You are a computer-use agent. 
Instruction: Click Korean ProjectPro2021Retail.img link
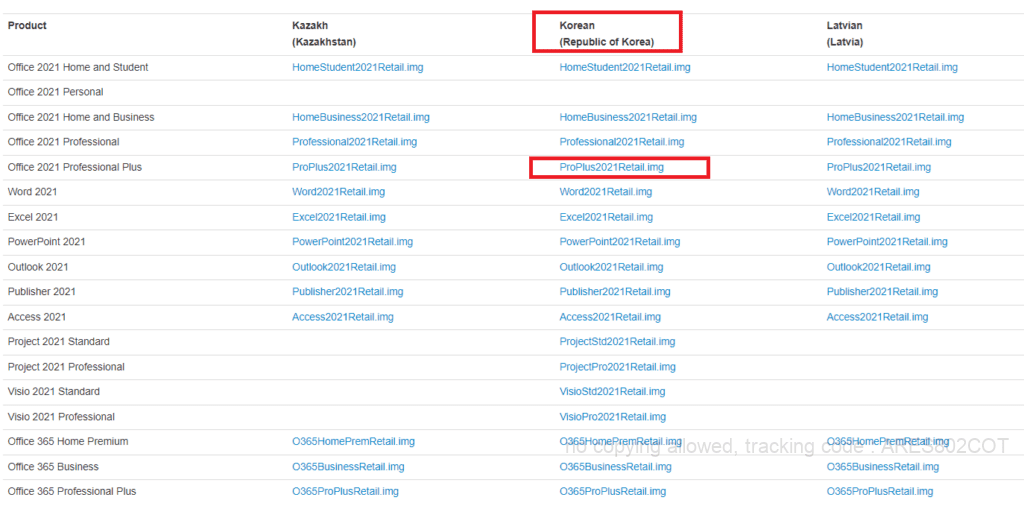(x=618, y=367)
